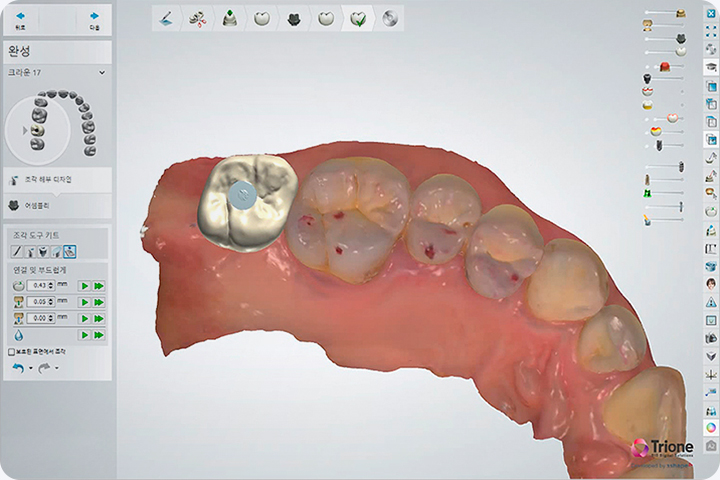Click the graduation cap help icon
The image size is (720, 480).
click(711, 67)
